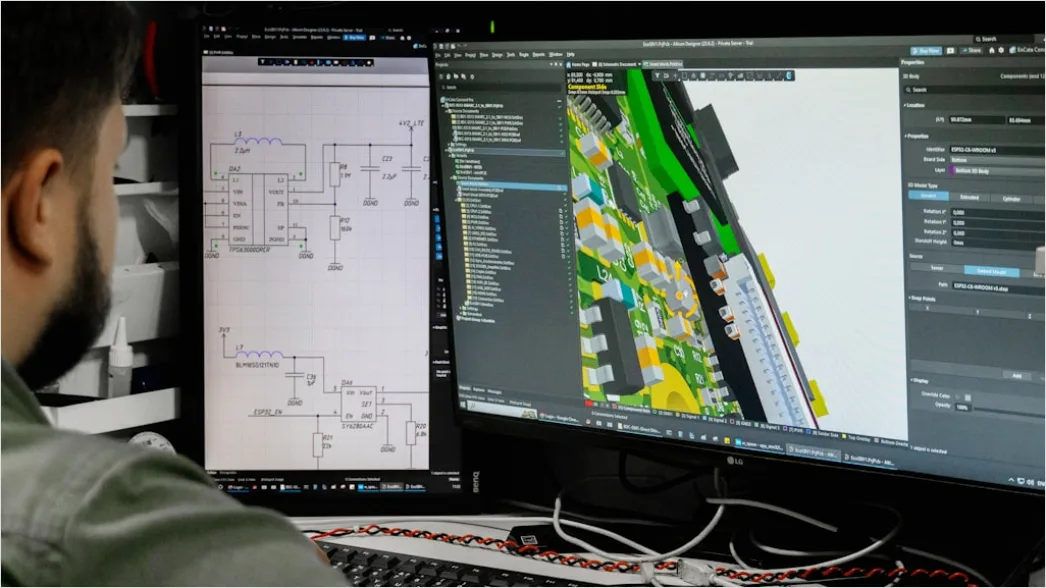The image size is (1046, 588).
Task: Open Google Chrome task in LG monitor taskbar
Action: tap(558, 418)
